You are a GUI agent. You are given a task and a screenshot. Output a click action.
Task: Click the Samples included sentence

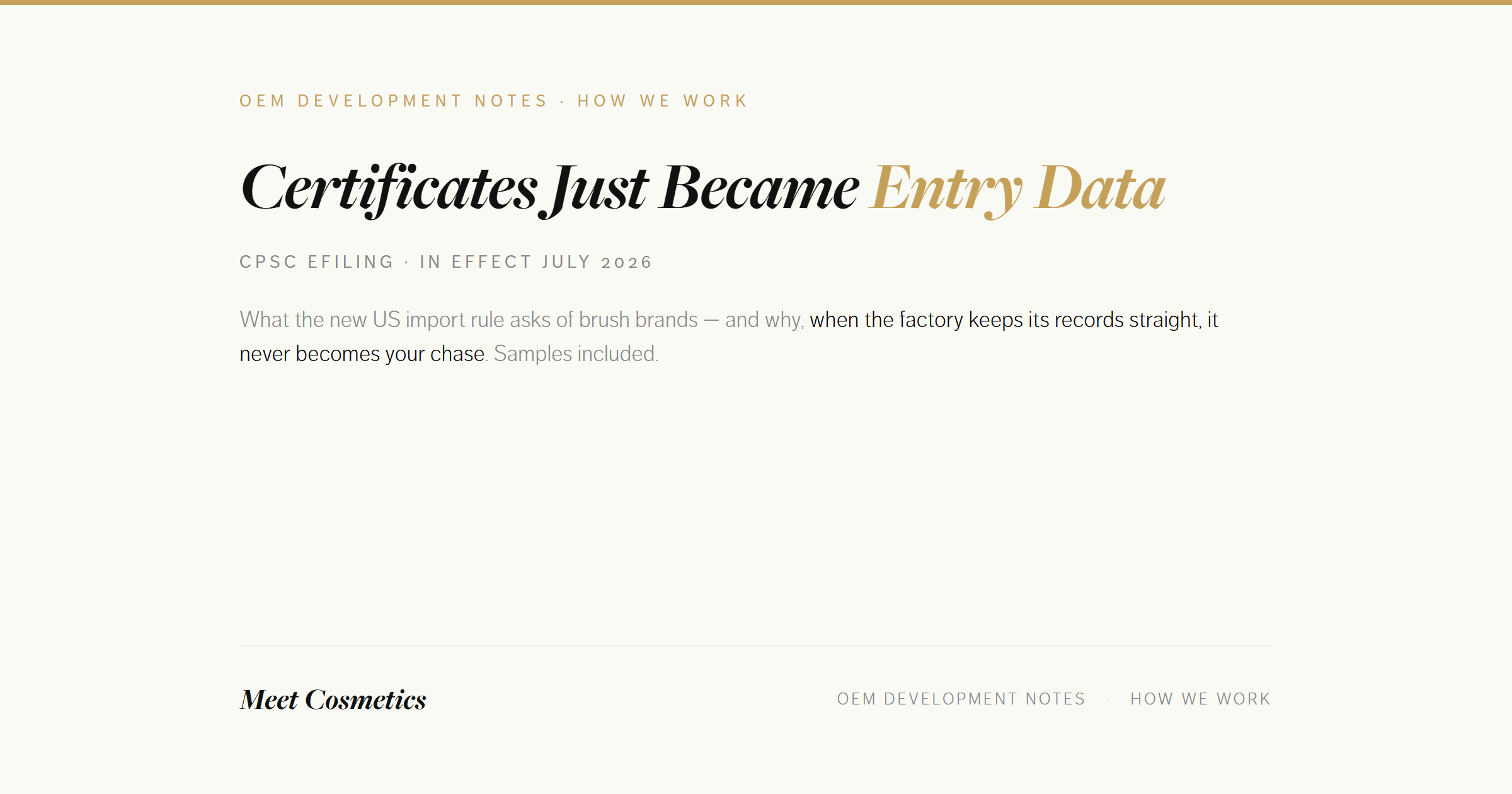pyautogui.click(x=576, y=354)
